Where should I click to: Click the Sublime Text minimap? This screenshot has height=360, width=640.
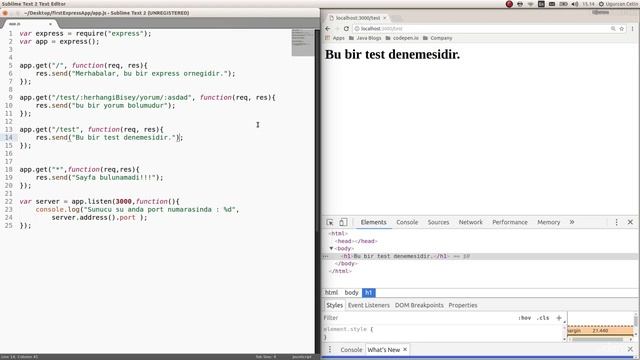303,42
